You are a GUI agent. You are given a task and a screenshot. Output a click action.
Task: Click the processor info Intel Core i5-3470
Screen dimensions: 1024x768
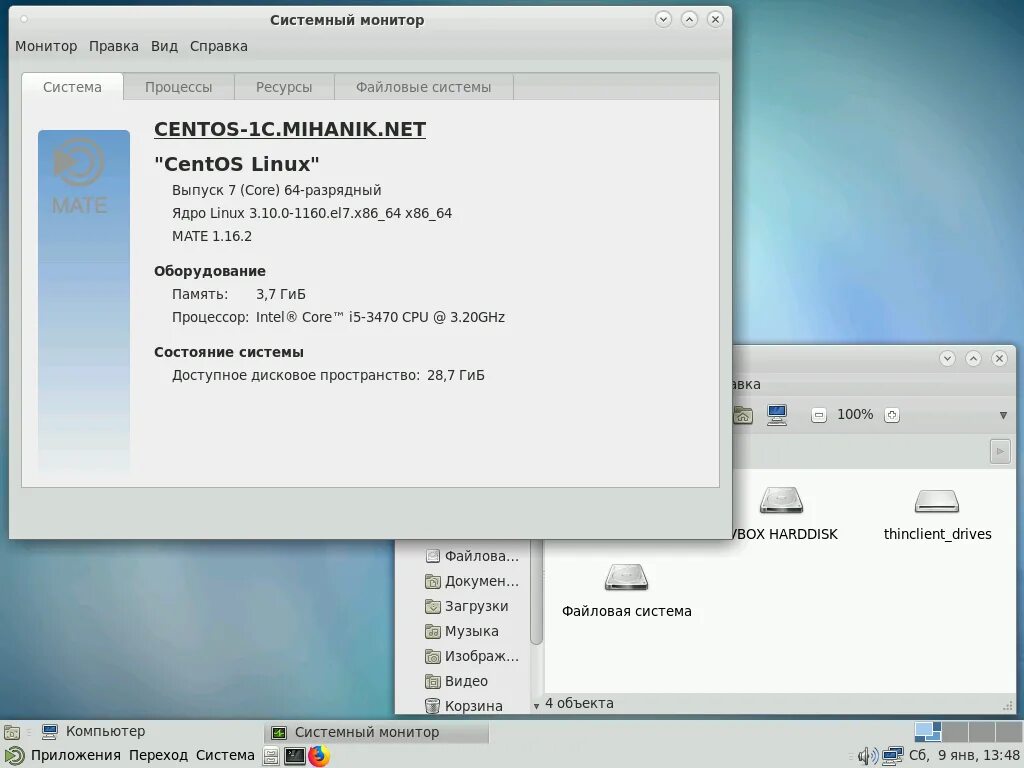point(380,317)
